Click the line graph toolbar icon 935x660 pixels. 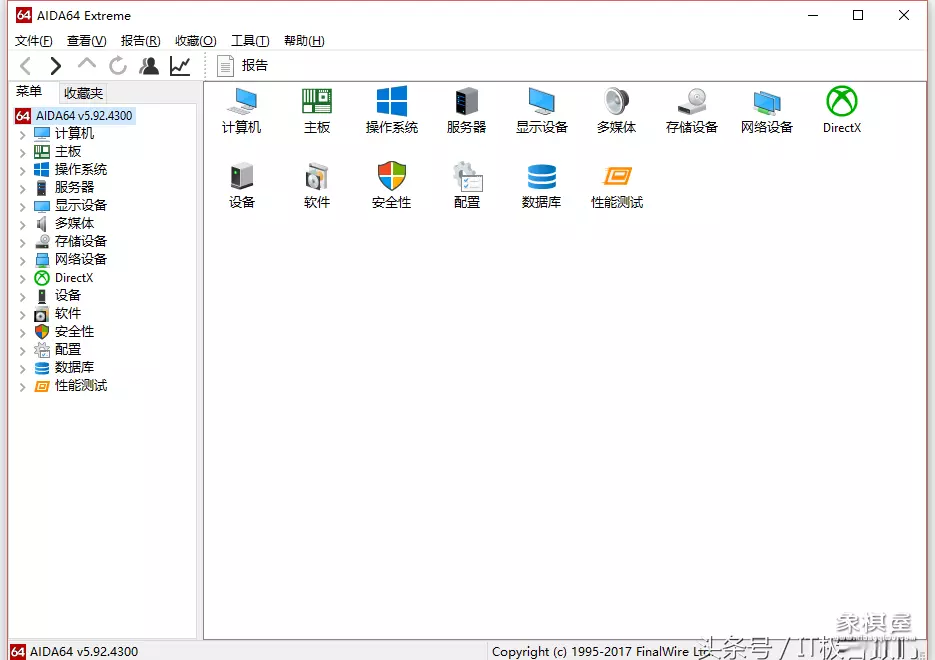point(180,66)
